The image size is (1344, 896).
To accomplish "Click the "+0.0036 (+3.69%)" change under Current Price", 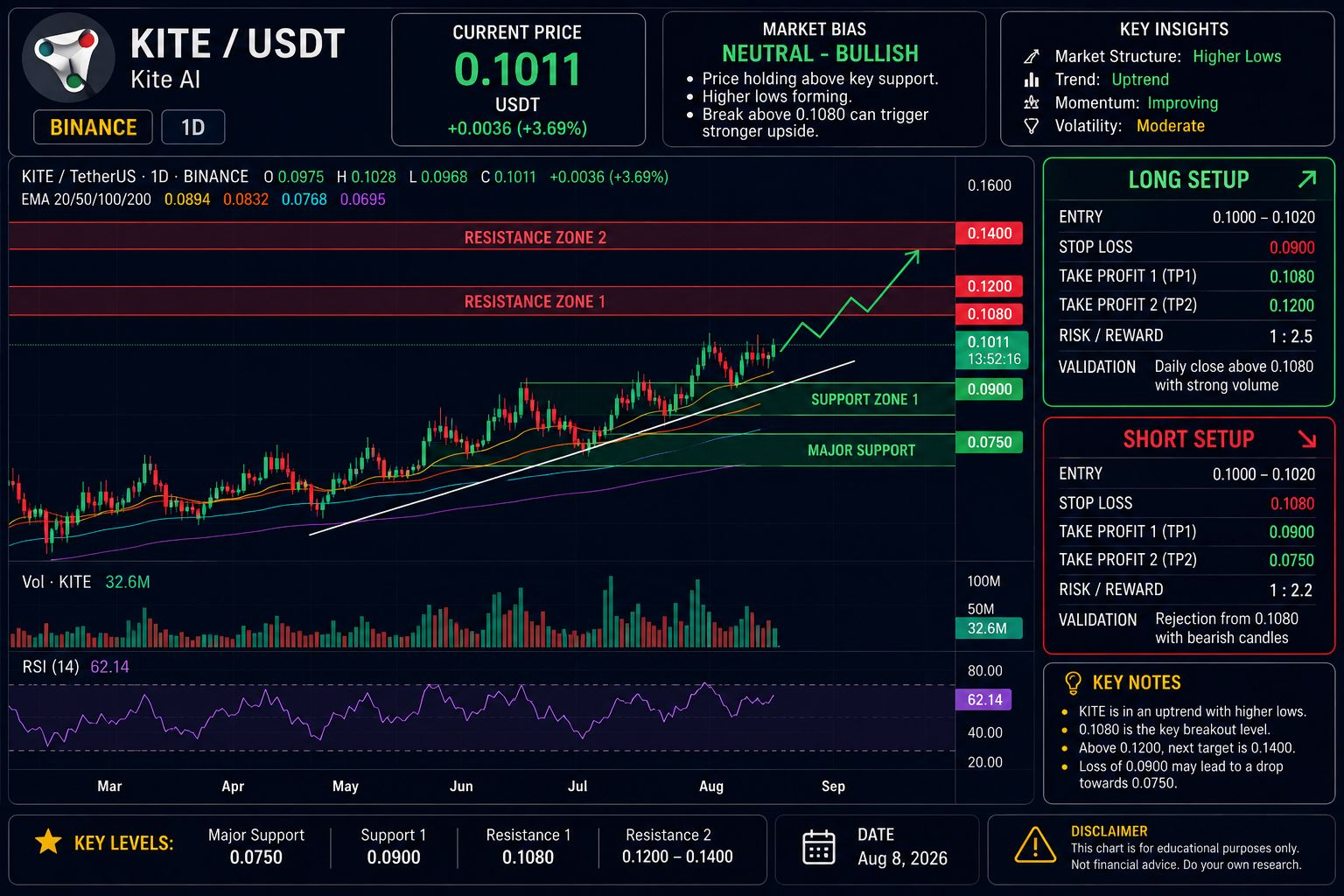I will [x=517, y=129].
